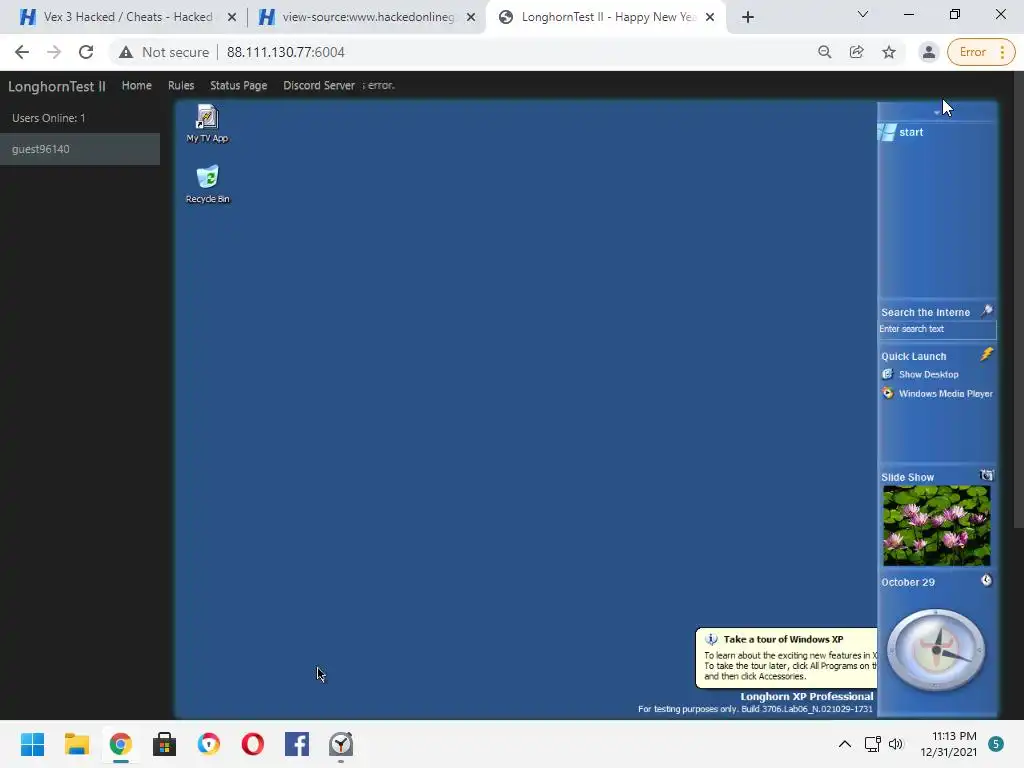The image size is (1024, 768).
Task: Open the My TV App desktop icon
Action: 207,123
